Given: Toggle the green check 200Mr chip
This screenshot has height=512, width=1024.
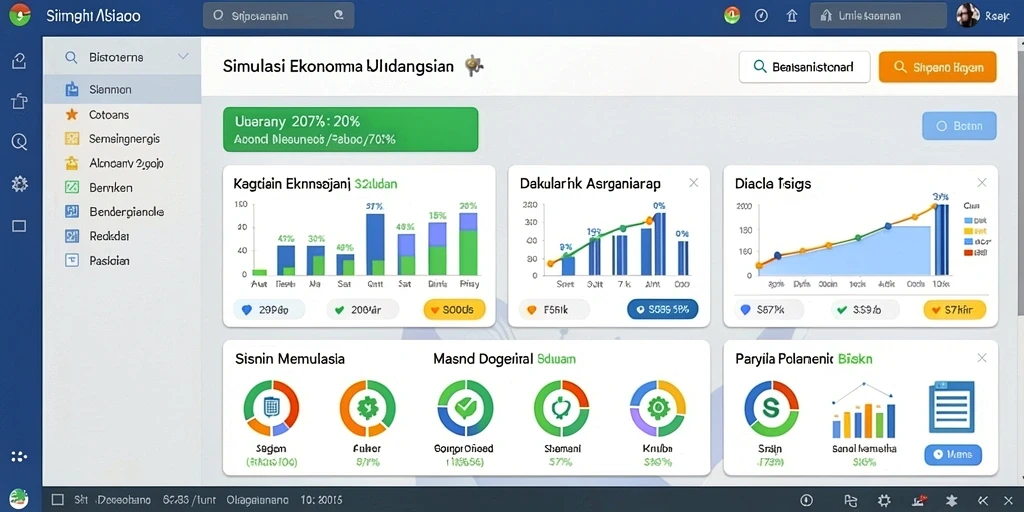Looking at the screenshot, I should click(362, 310).
